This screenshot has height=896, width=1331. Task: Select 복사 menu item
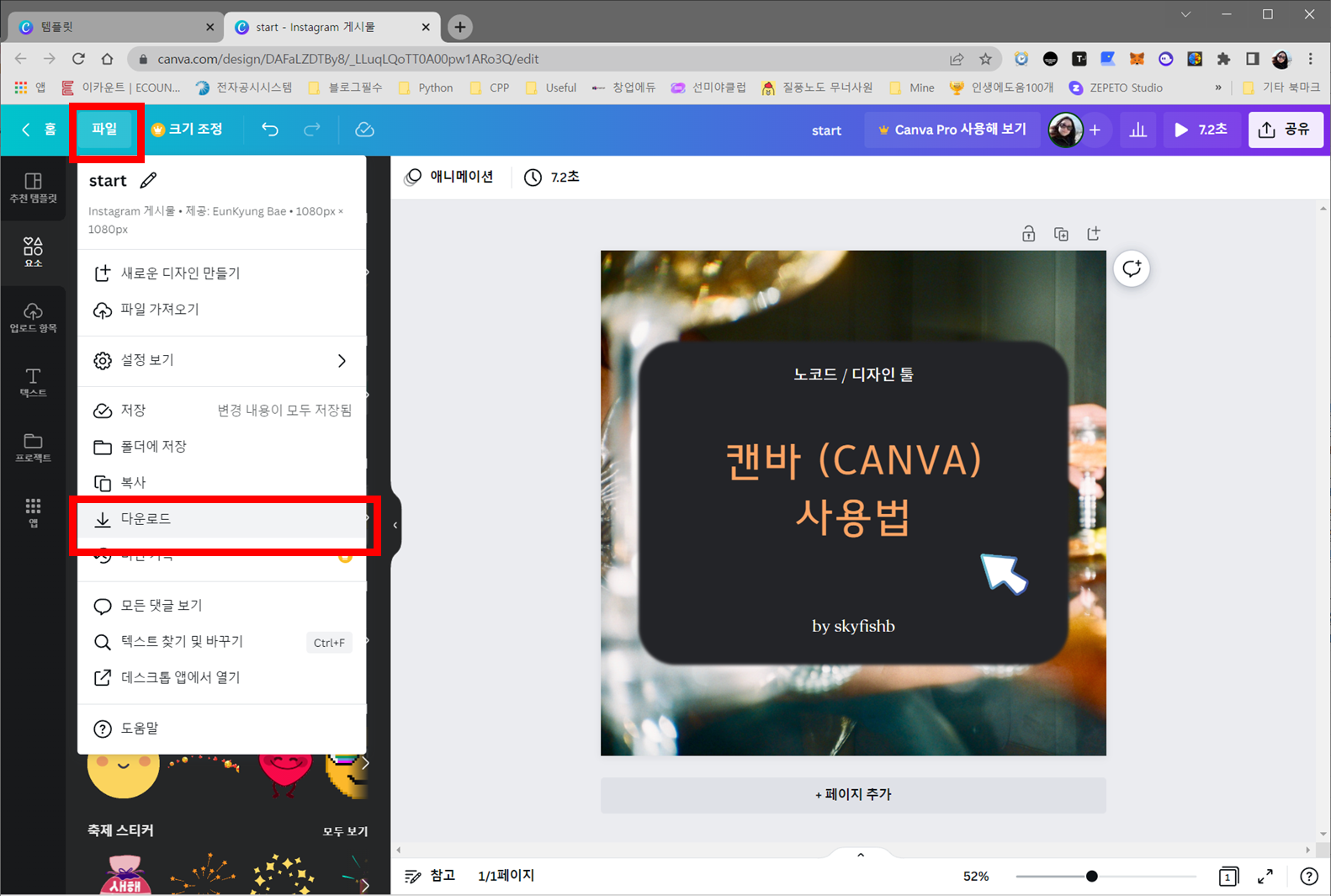point(222,483)
